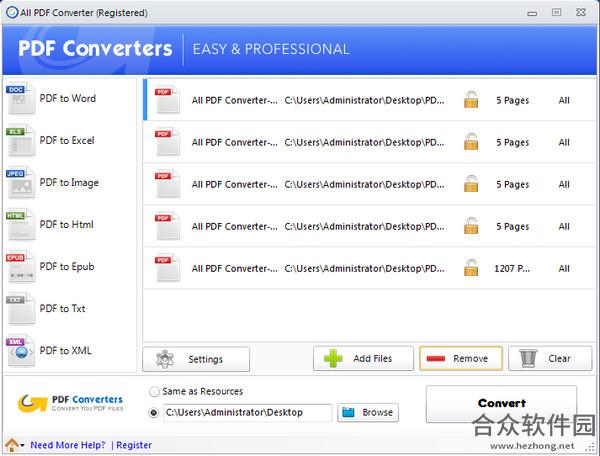Click the PDF file icon in the second row

(x=167, y=142)
